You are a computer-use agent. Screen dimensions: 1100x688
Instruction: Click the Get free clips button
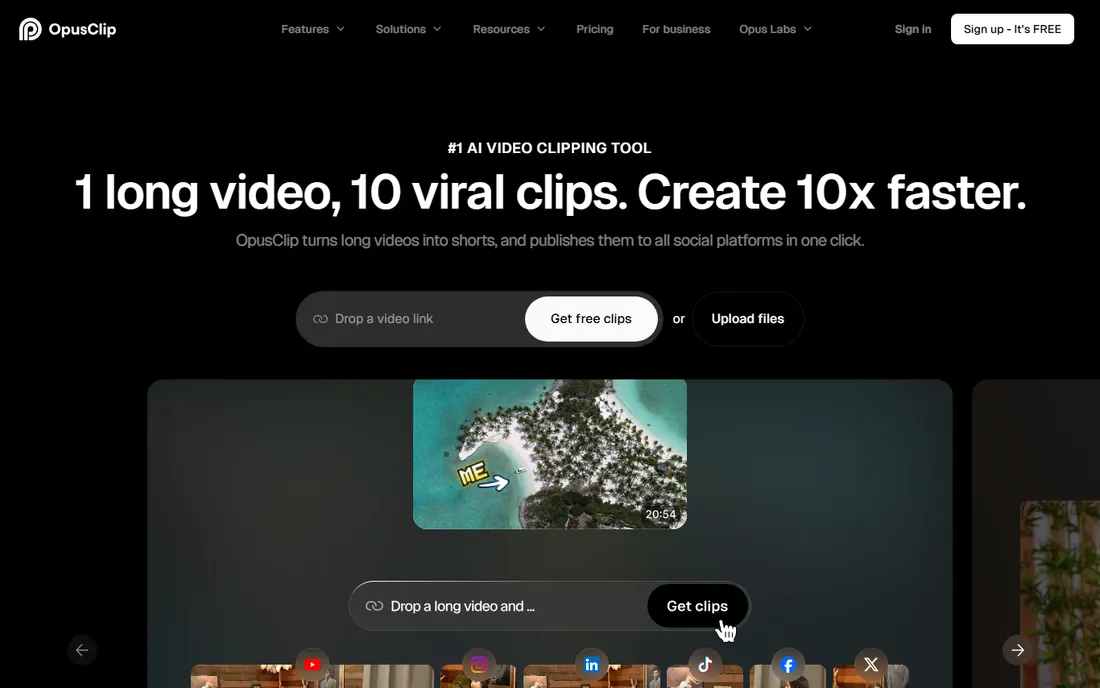click(591, 319)
